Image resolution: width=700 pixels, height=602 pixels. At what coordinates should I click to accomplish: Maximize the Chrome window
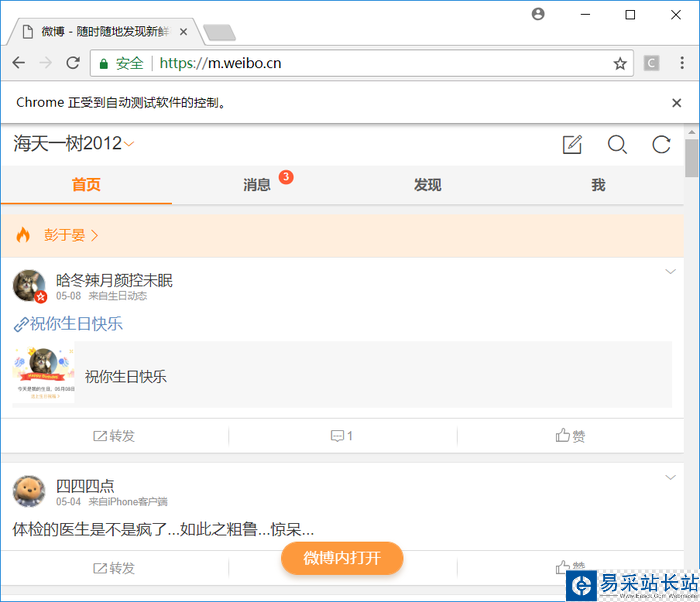point(630,15)
